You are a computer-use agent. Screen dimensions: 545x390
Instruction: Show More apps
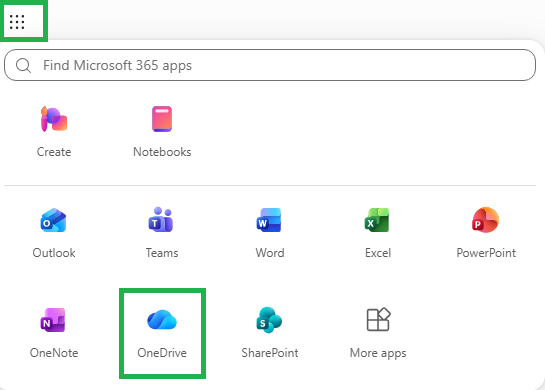click(378, 333)
